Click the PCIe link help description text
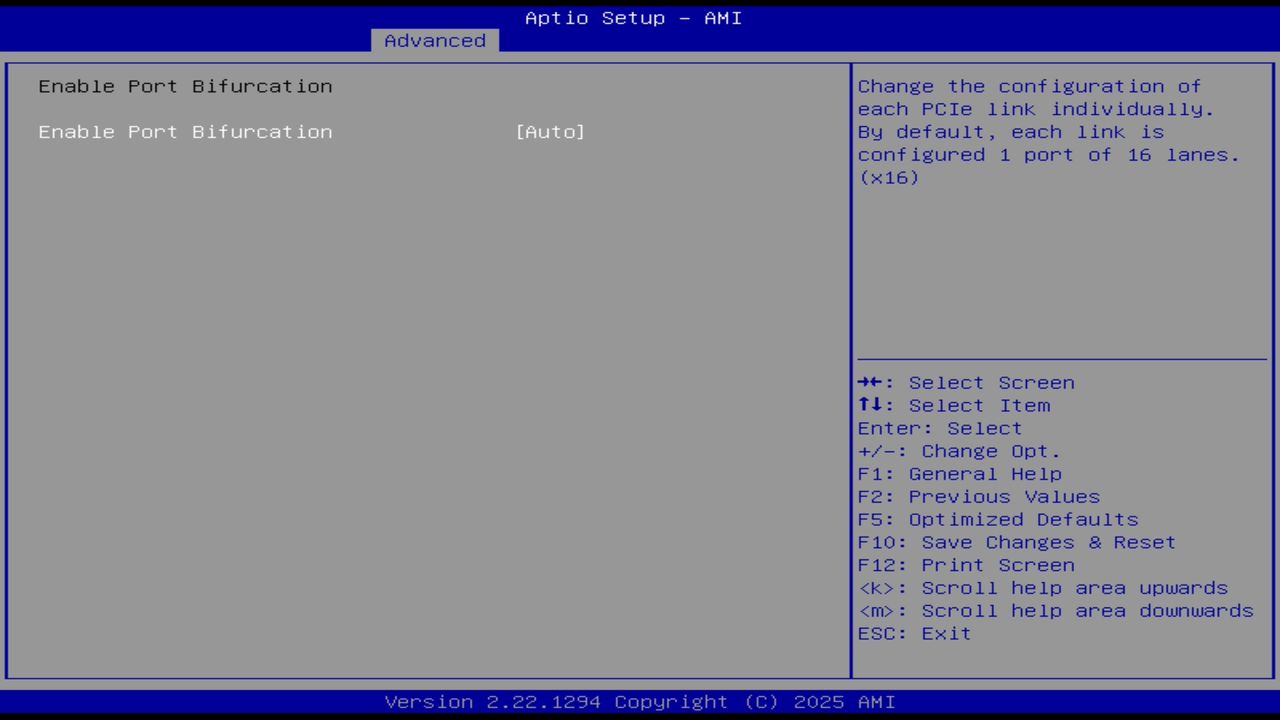The width and height of the screenshot is (1280, 720). tap(1048, 131)
